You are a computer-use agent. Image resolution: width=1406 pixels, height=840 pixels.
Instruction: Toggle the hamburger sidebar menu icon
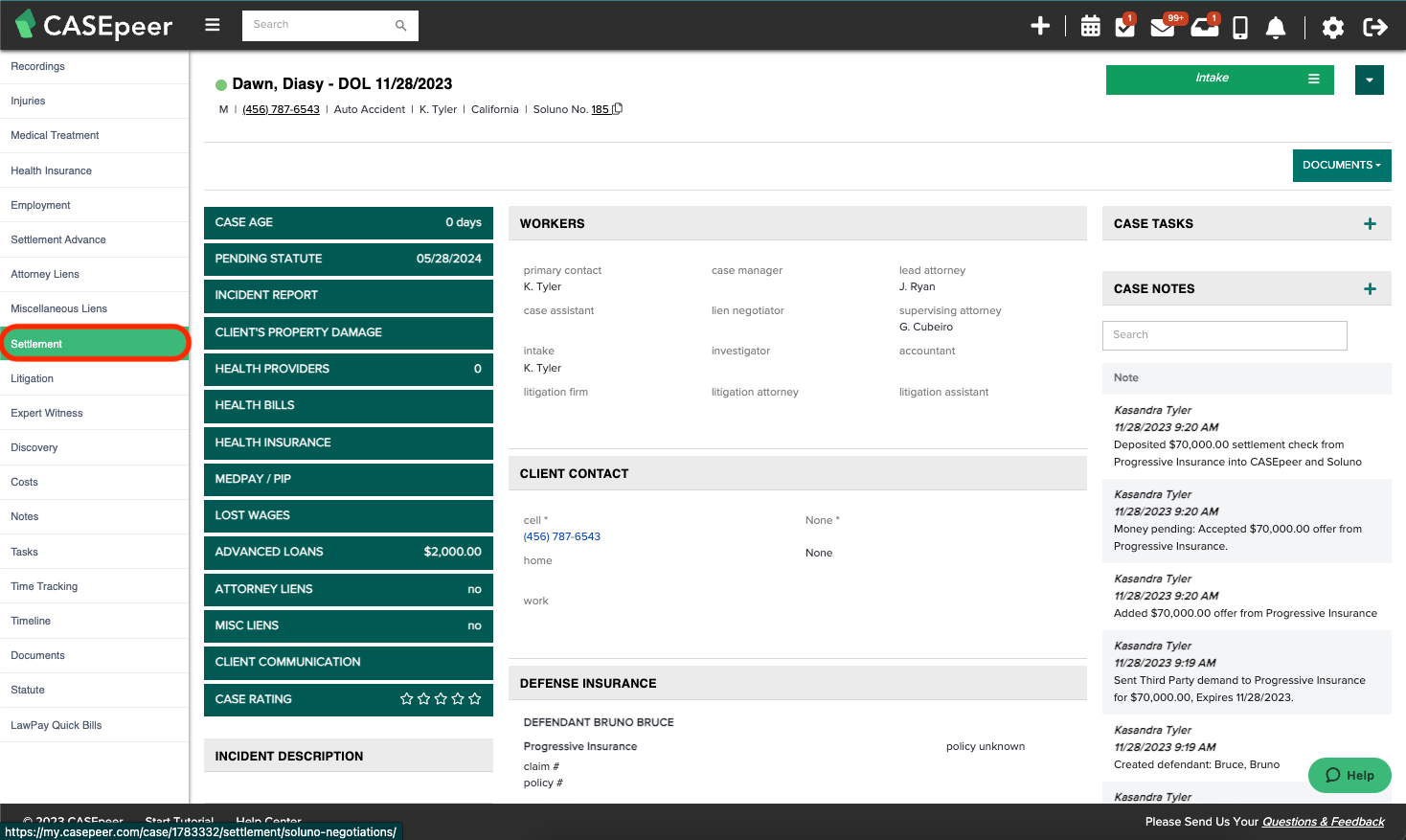213,25
